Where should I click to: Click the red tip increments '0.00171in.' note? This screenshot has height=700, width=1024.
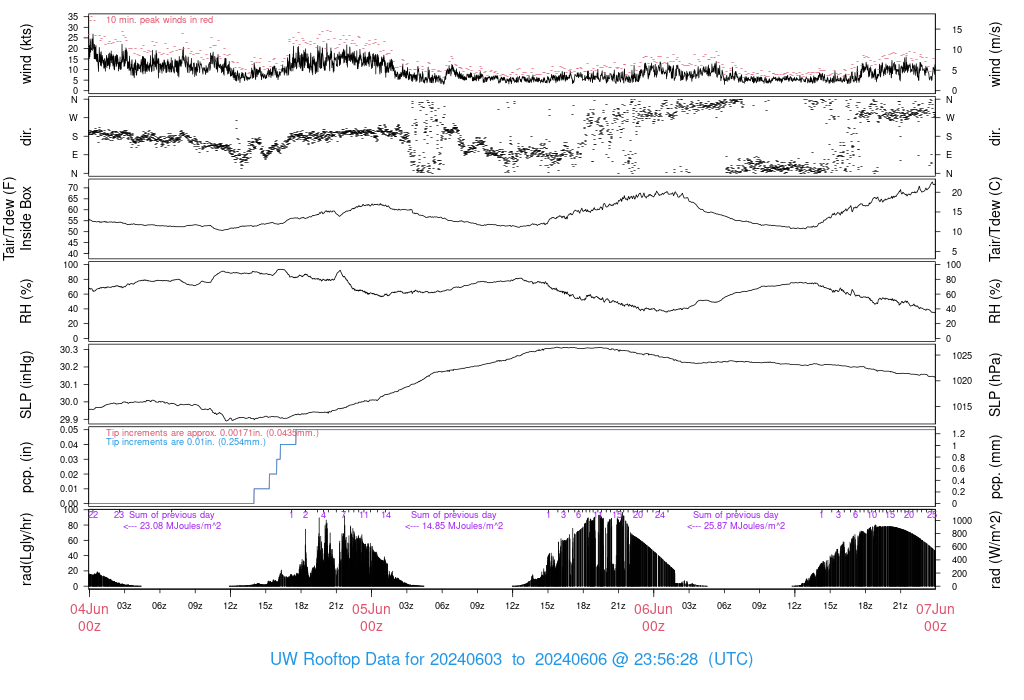click(x=212, y=433)
